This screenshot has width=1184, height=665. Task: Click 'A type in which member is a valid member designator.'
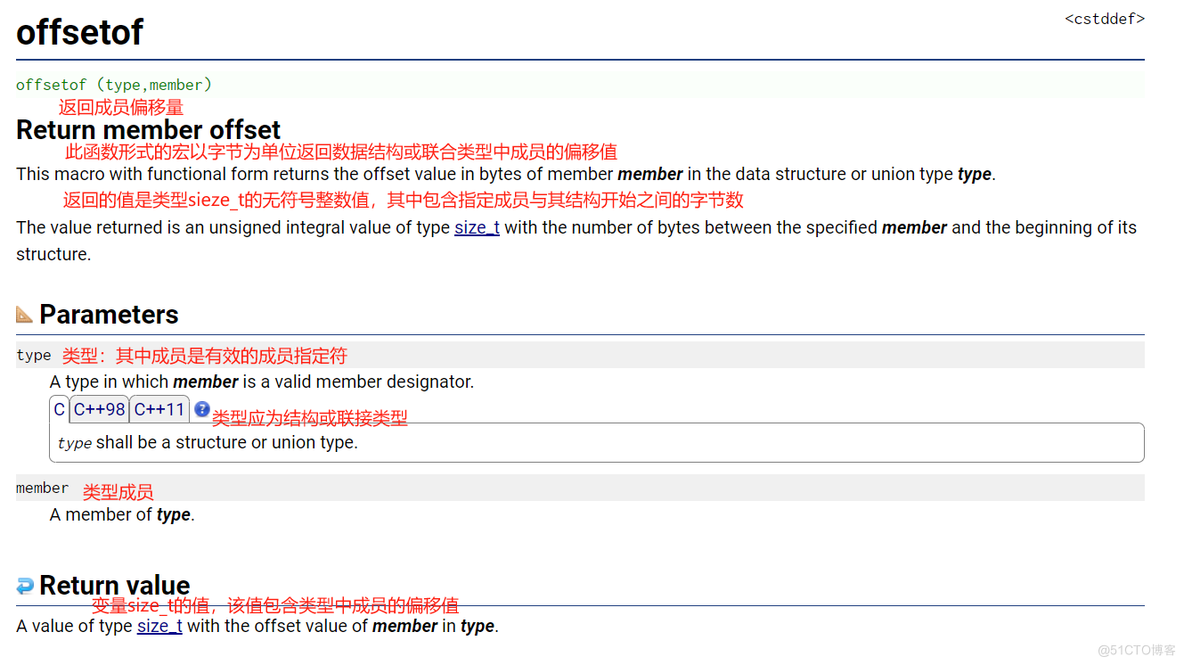tap(262, 382)
